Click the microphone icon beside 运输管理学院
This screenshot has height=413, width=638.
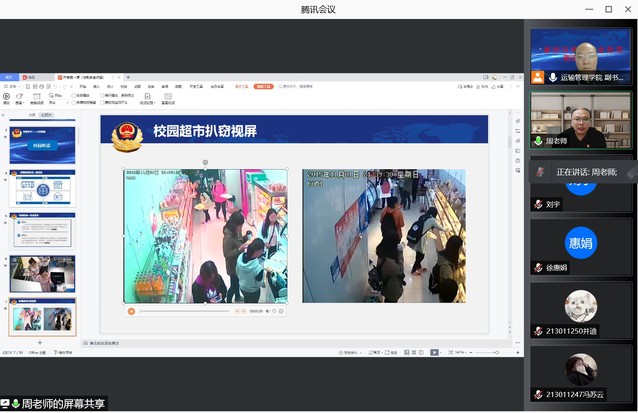(x=552, y=77)
